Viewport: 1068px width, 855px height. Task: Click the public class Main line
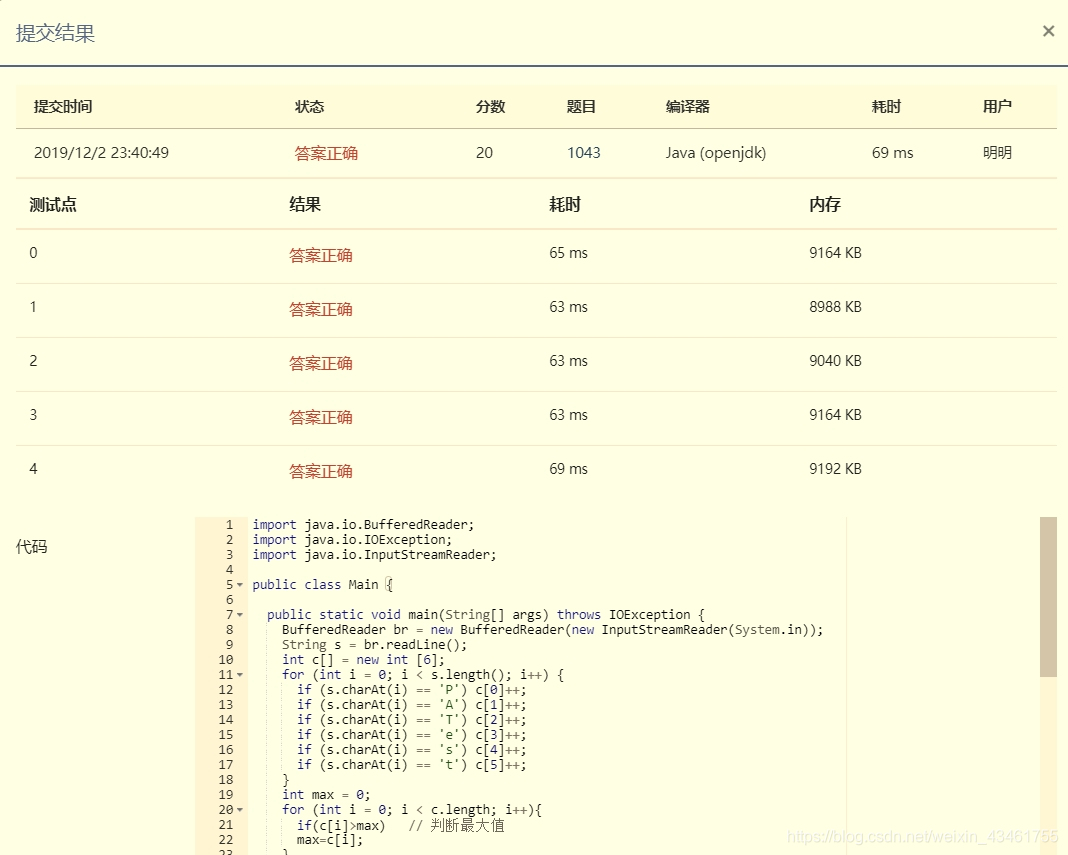[x=322, y=585]
